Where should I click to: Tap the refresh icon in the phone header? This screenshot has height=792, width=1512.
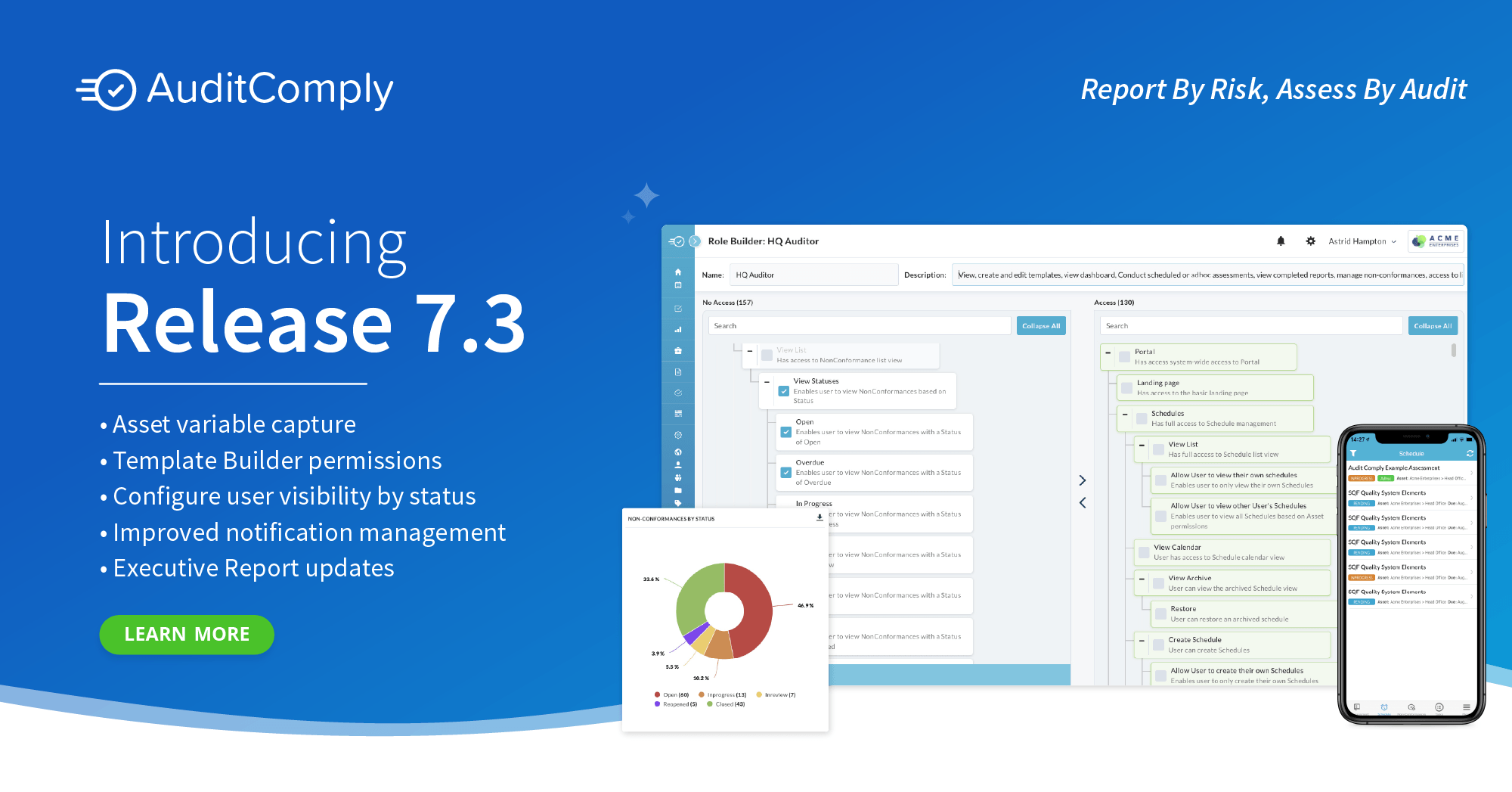(x=1470, y=454)
